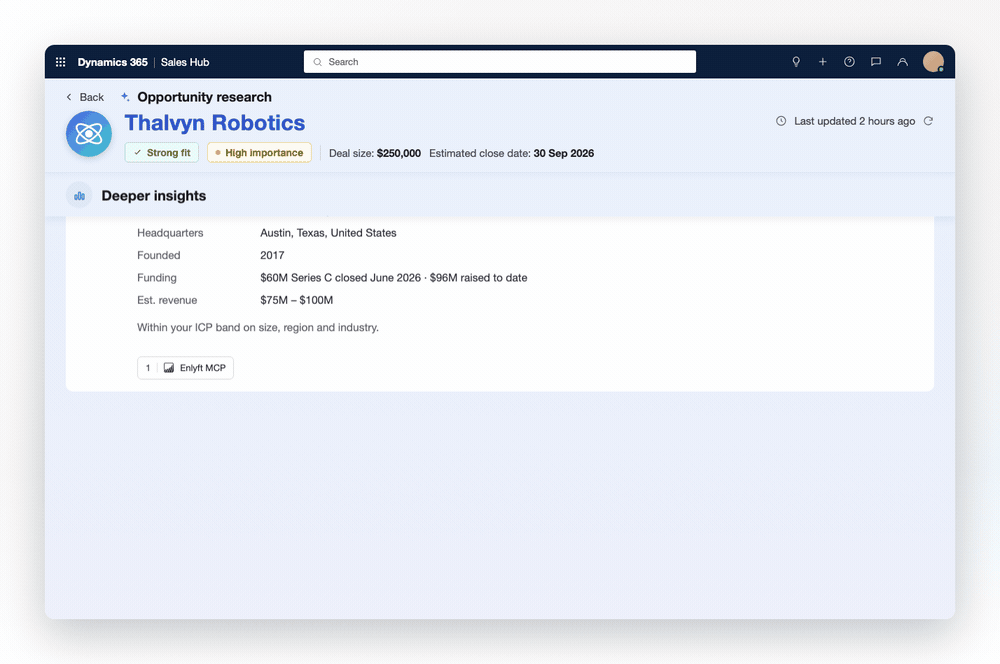Open the chat feedback icon
1000x664 pixels.
point(876,62)
